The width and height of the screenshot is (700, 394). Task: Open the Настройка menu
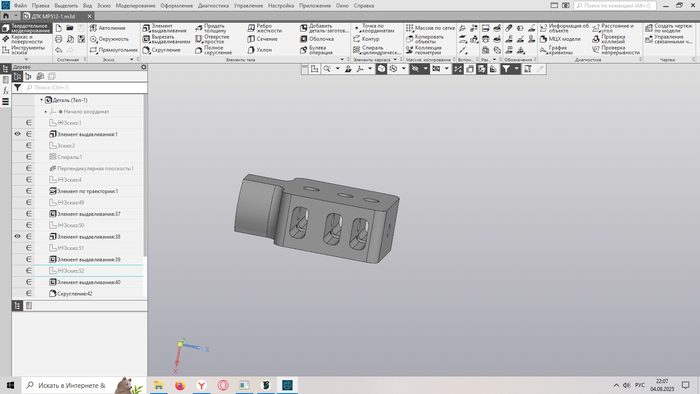(281, 6)
